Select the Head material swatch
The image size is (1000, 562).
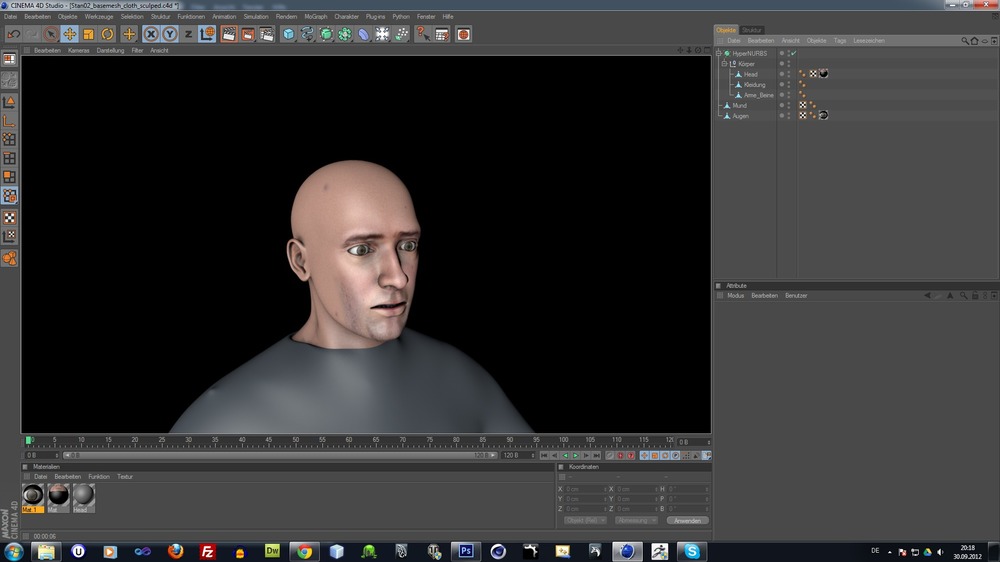[83, 496]
